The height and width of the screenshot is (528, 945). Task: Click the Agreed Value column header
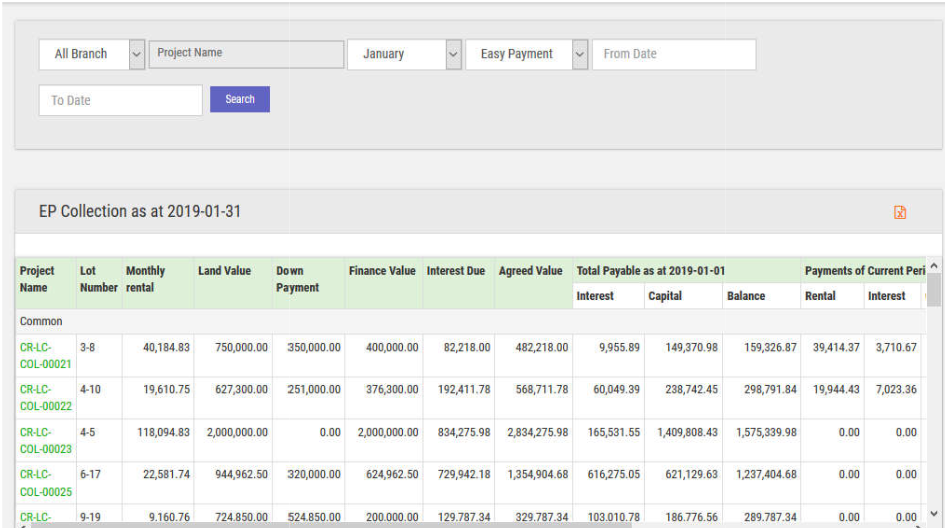[530, 271]
